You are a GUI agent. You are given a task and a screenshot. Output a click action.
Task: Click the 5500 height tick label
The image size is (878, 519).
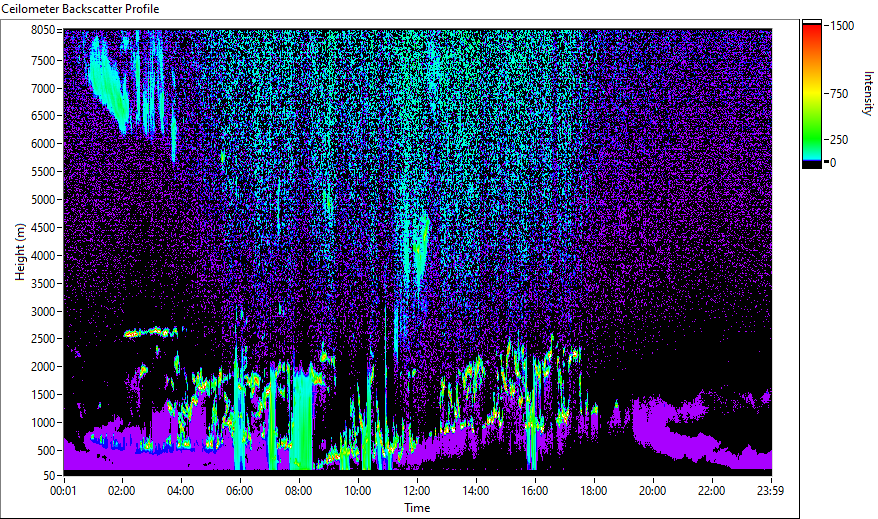pos(43,172)
